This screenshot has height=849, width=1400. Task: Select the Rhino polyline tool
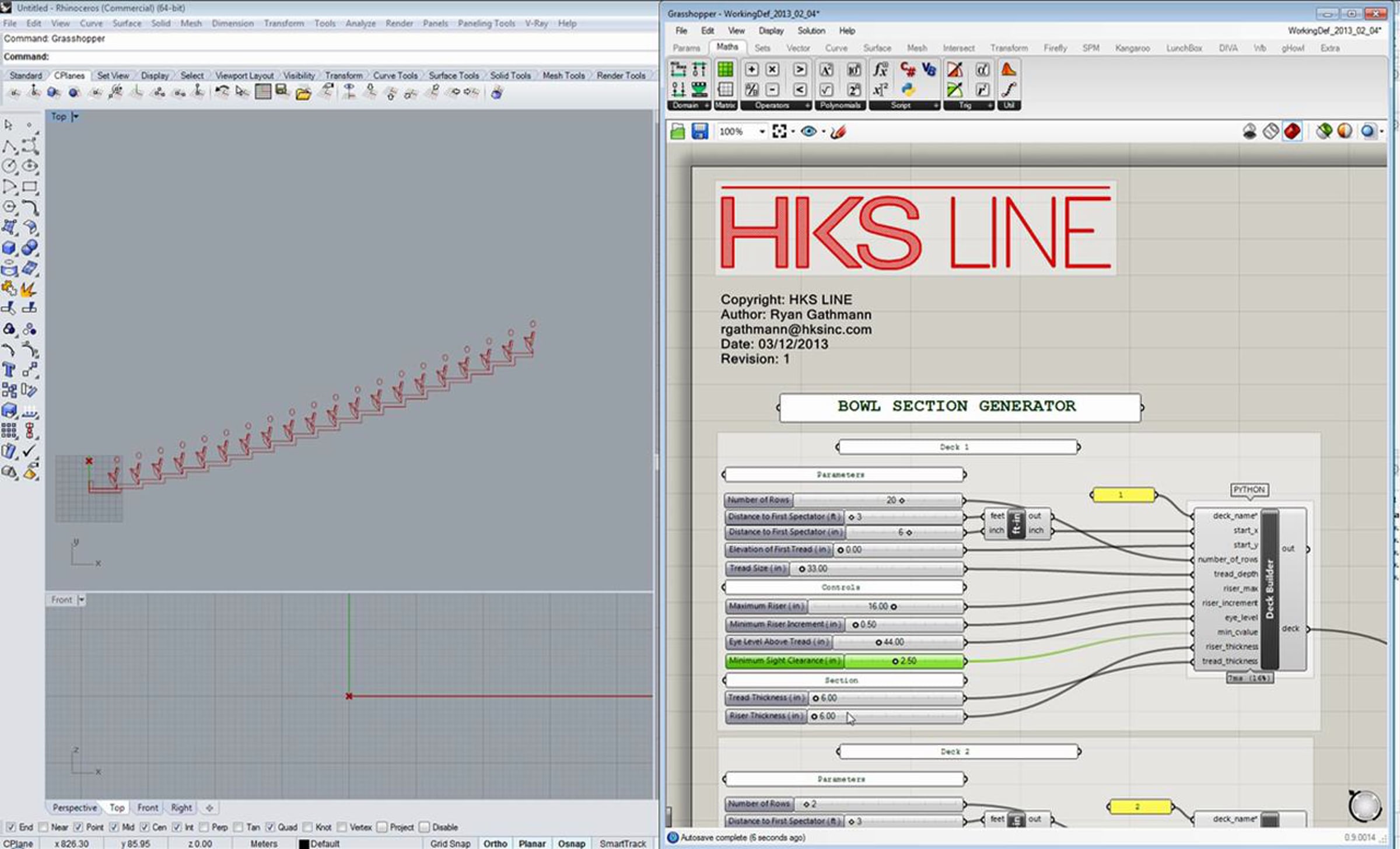tap(9, 146)
